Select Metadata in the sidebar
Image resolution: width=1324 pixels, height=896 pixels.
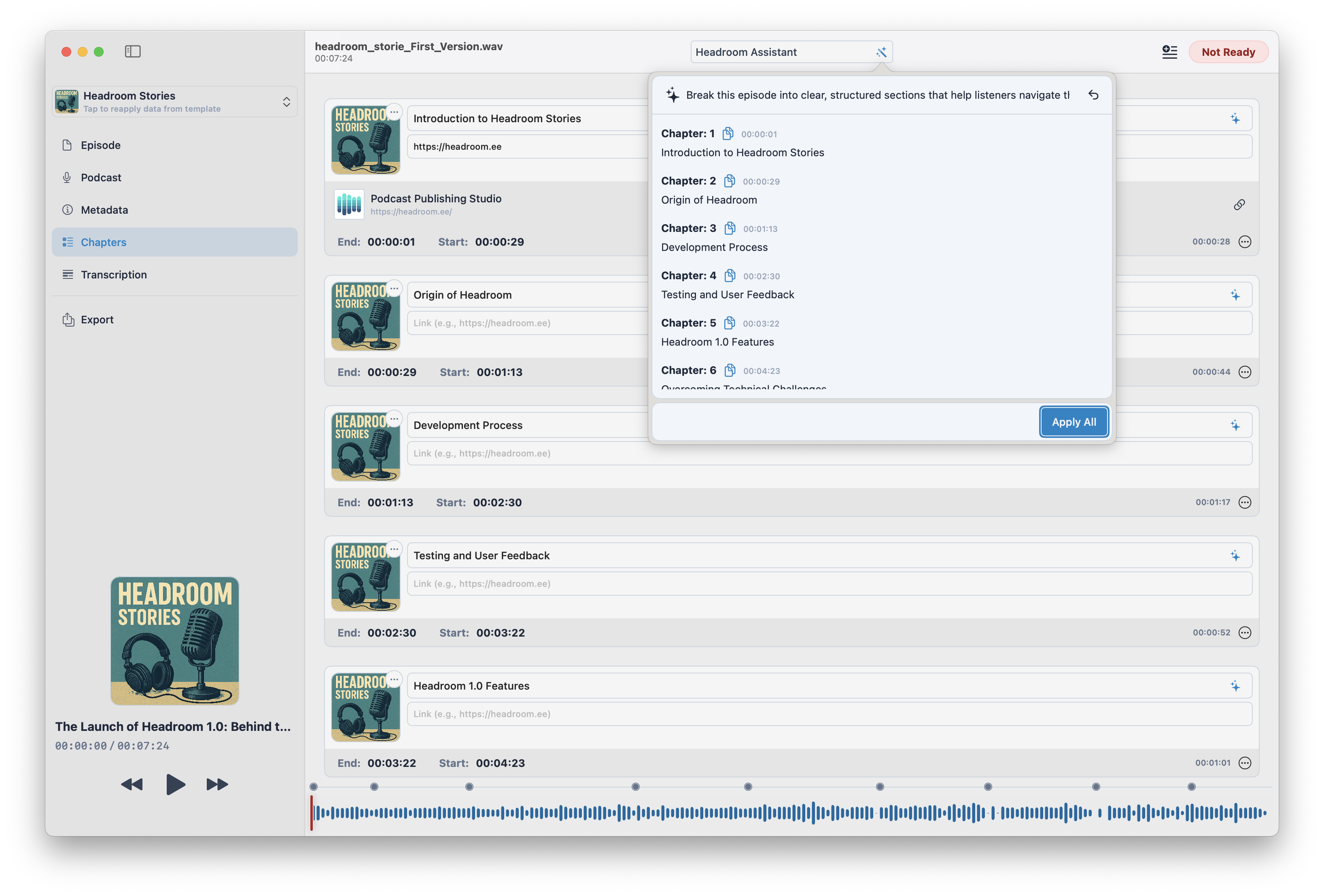104,210
